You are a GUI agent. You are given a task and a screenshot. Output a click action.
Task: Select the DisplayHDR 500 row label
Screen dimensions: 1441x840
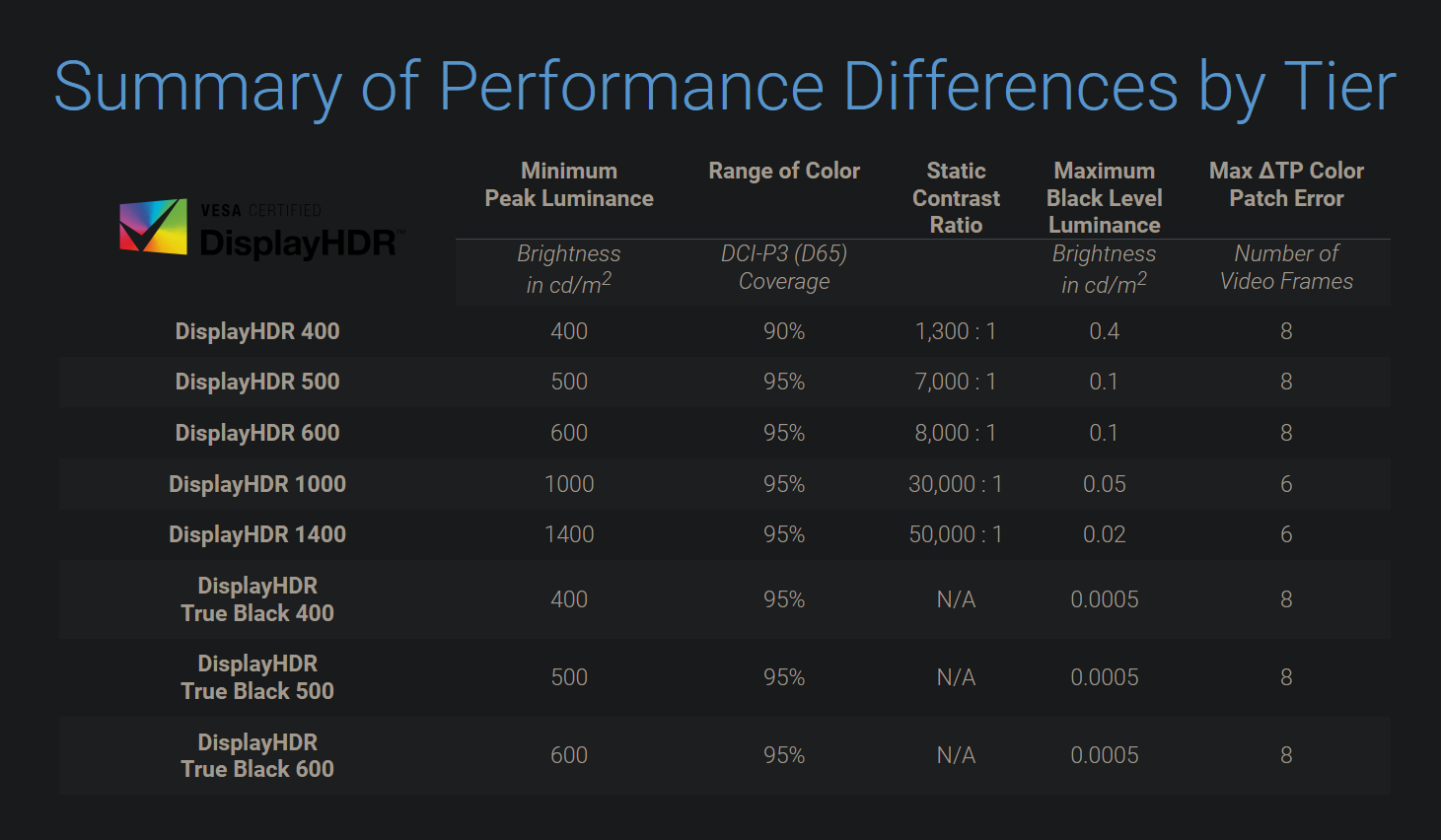[257, 382]
